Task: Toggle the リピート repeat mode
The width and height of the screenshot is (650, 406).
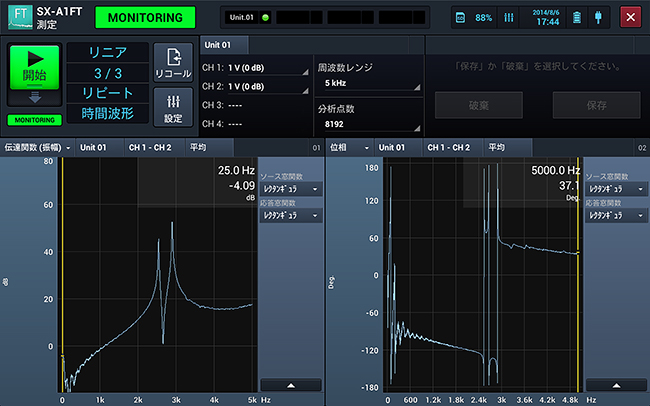Action: tap(107, 94)
